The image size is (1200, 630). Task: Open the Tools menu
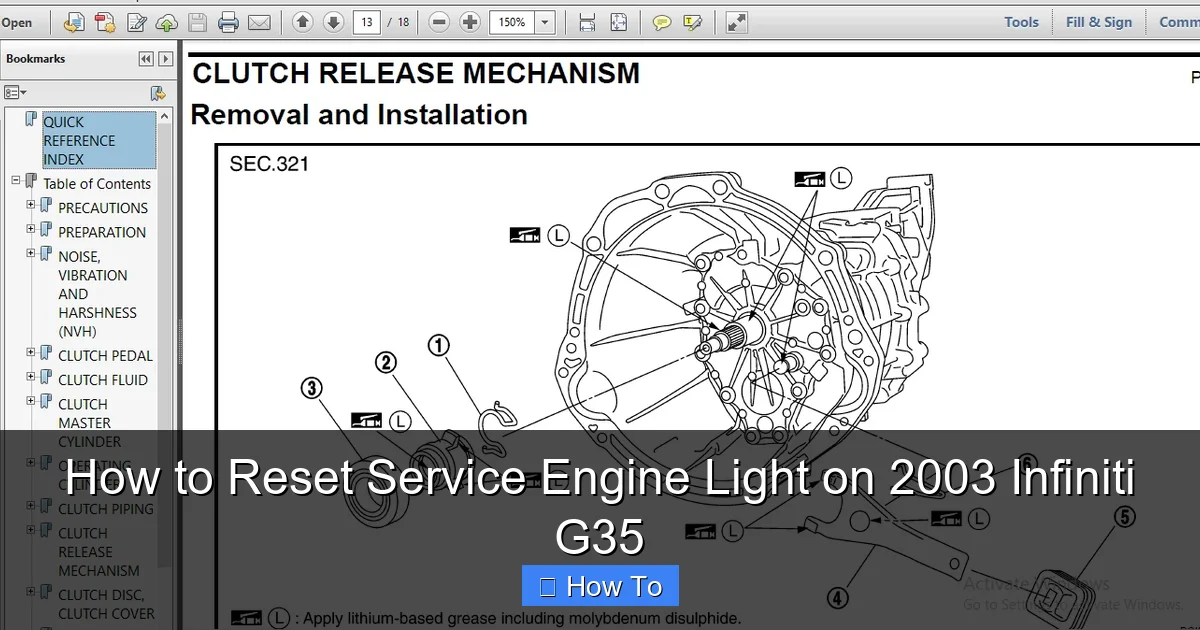1021,21
